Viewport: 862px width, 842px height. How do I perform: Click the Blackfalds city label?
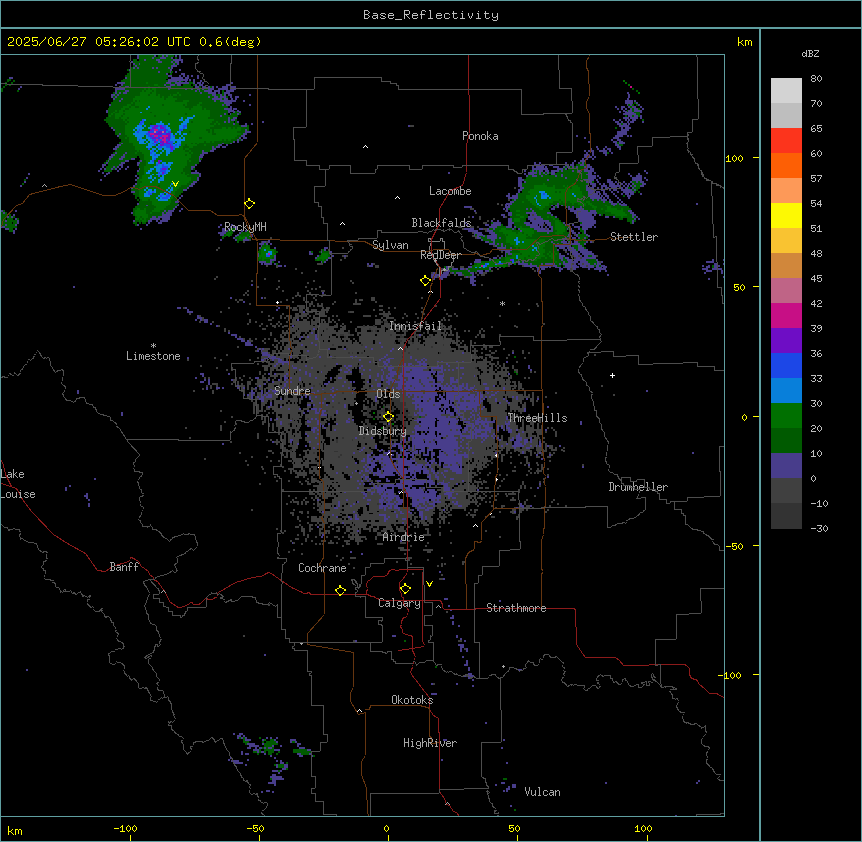coord(441,223)
